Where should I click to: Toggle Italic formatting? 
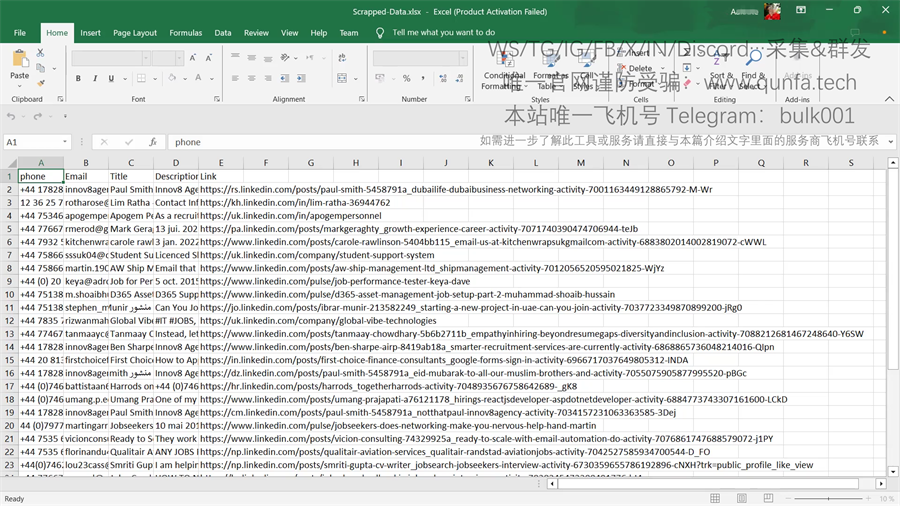point(95,79)
